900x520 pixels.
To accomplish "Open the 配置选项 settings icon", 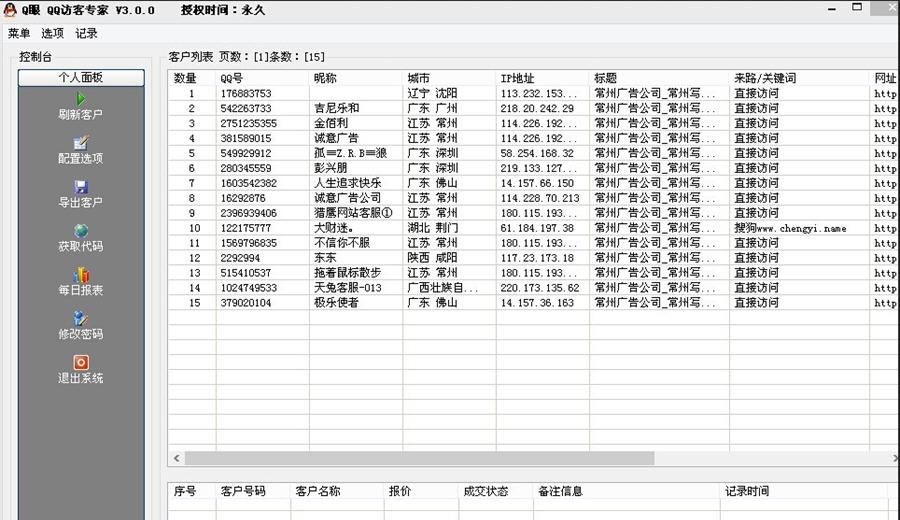I will pos(81,142).
